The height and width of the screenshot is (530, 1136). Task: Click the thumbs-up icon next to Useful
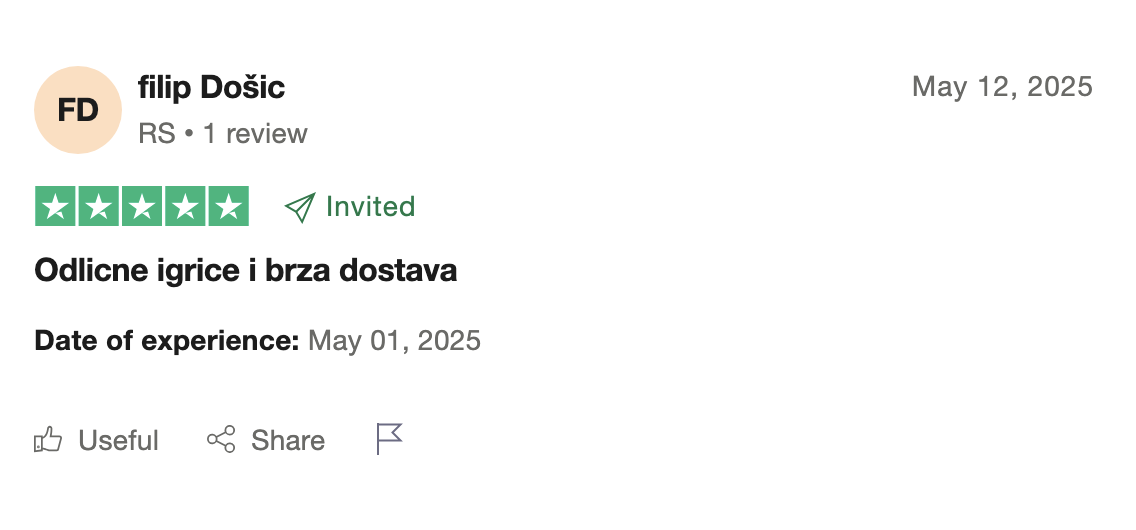[48, 440]
